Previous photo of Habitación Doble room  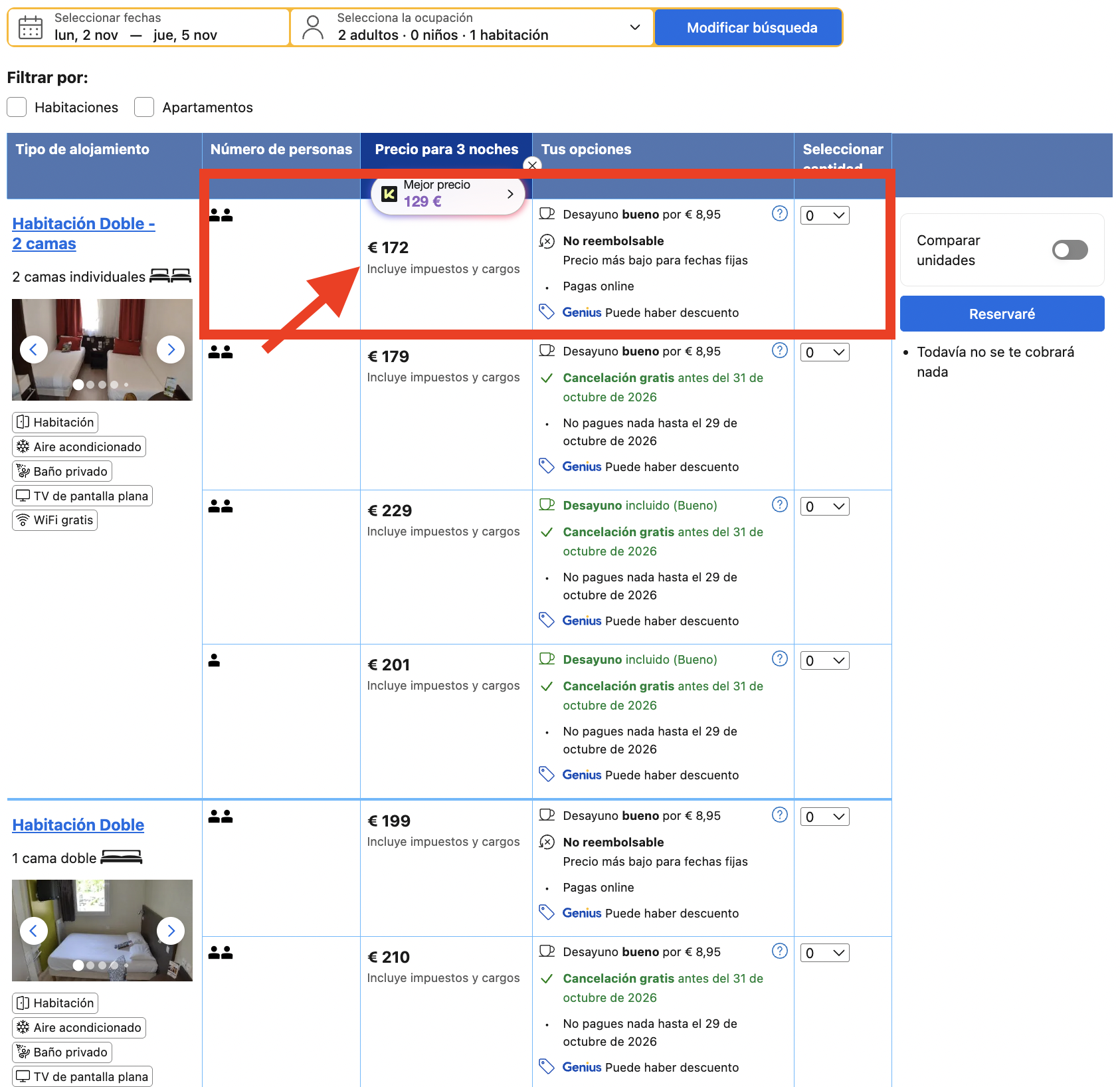(34, 931)
